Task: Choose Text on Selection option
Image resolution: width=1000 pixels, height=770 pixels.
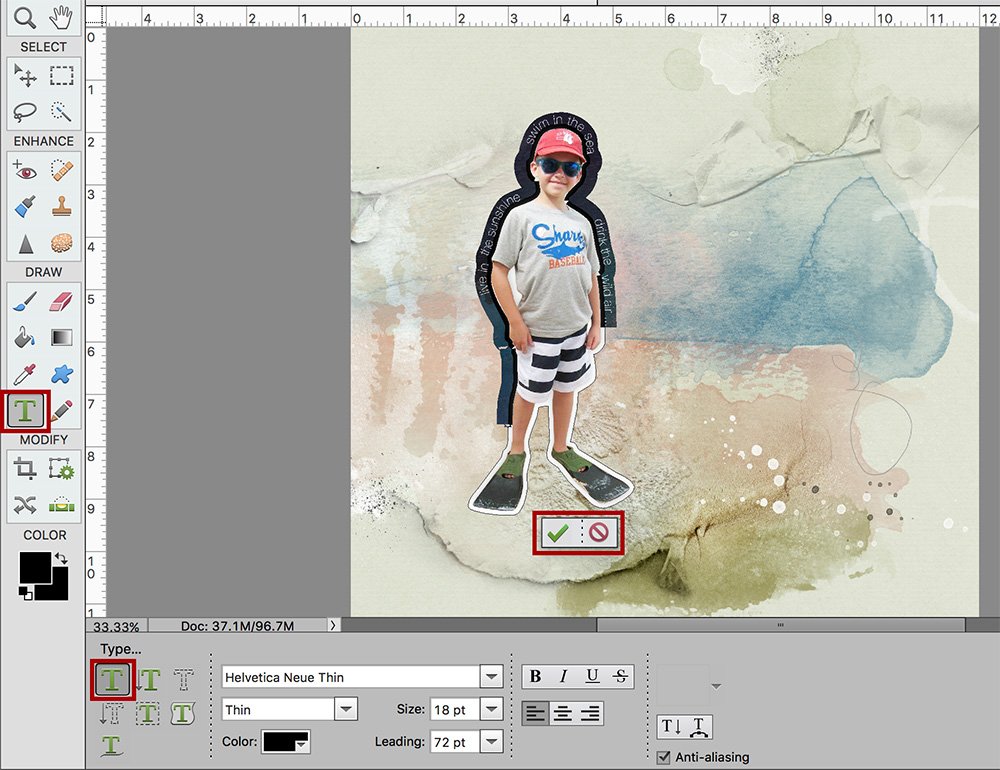Action: pos(148,713)
